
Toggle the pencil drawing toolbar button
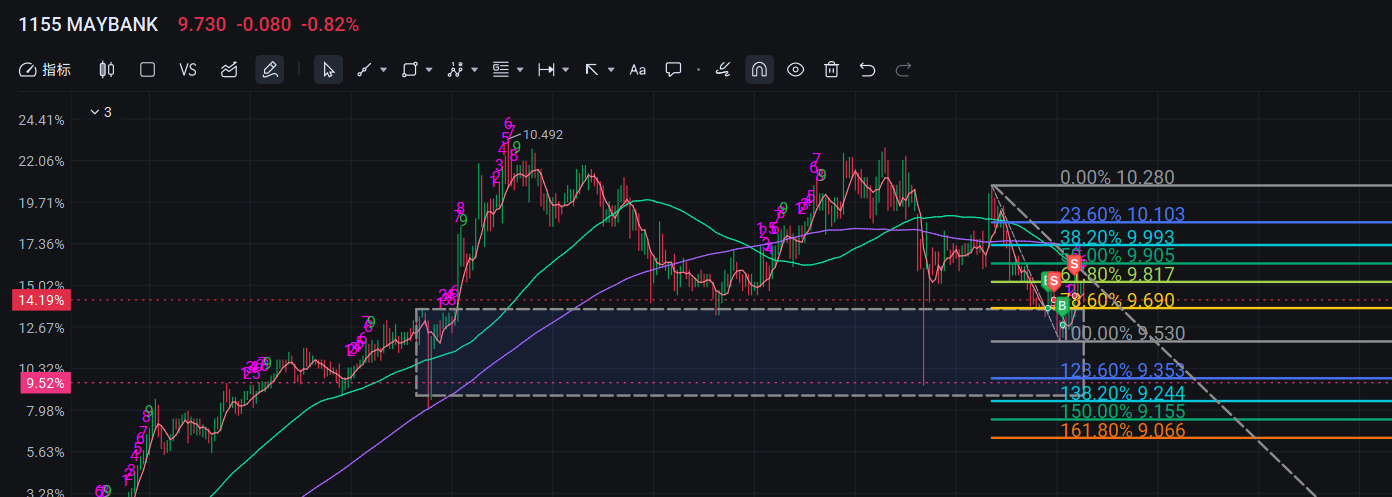pyautogui.click(x=268, y=70)
